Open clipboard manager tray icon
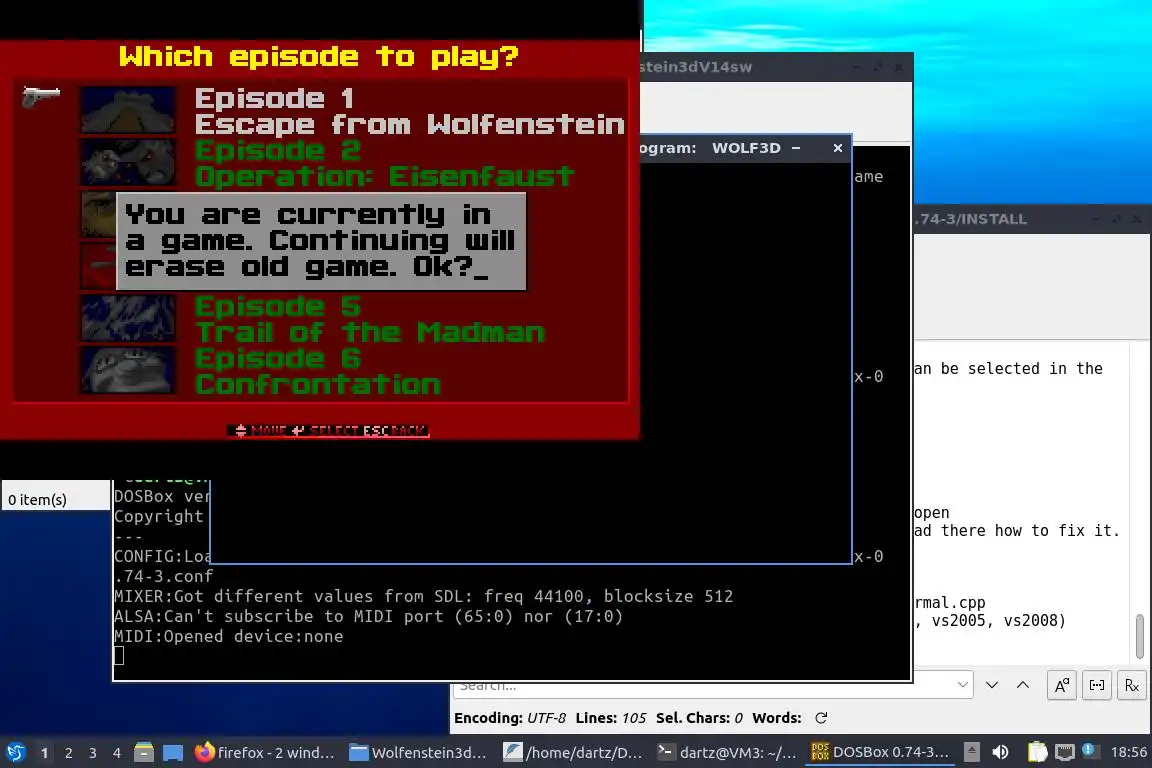 tap(1037, 752)
